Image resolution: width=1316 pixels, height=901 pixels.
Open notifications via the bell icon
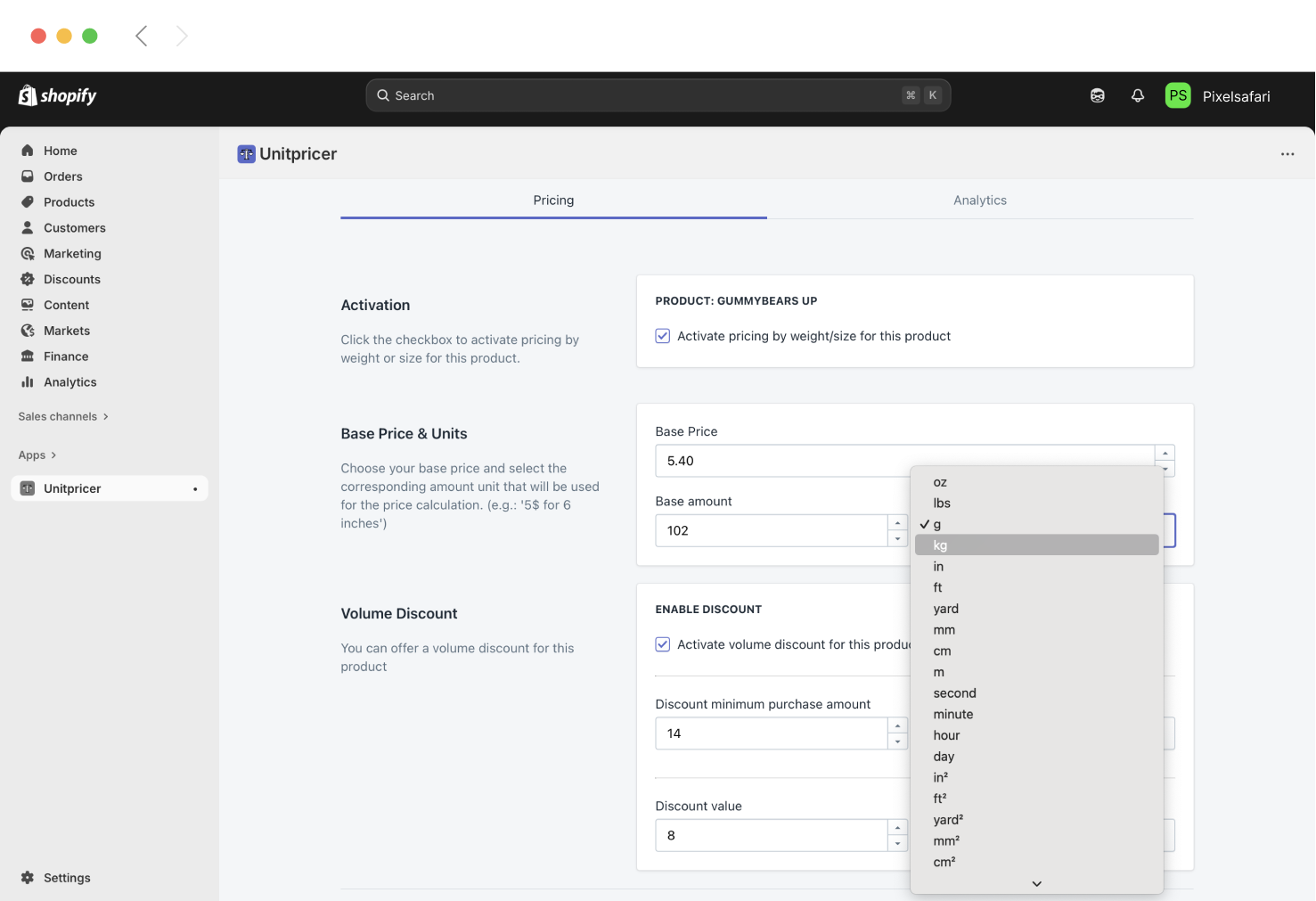click(x=1138, y=94)
